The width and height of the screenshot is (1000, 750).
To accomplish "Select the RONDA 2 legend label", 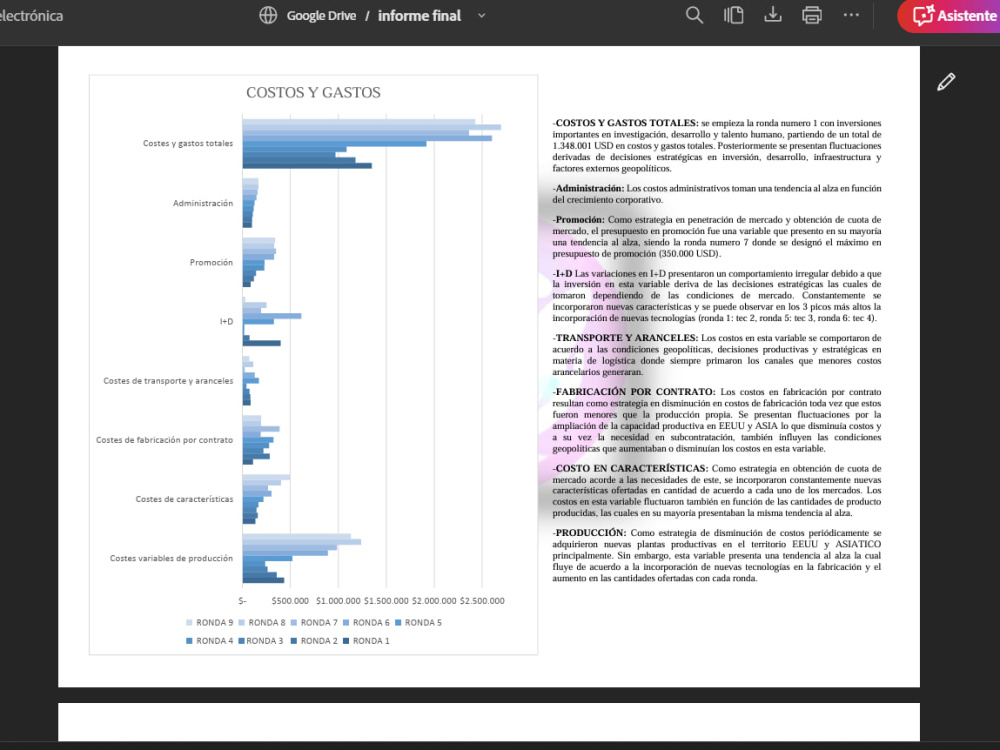I will [319, 641].
